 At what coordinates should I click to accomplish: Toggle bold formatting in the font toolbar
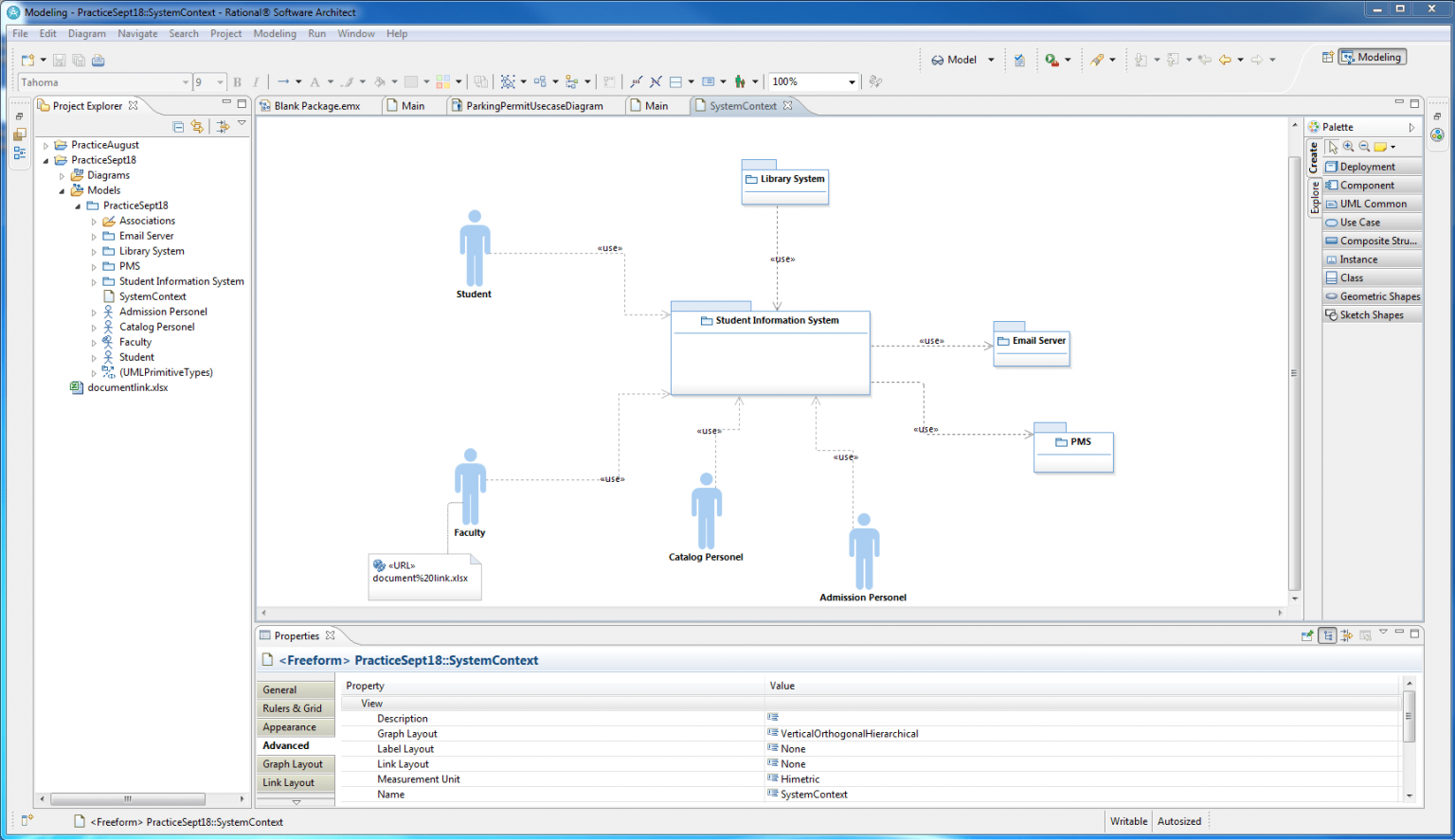coord(238,82)
